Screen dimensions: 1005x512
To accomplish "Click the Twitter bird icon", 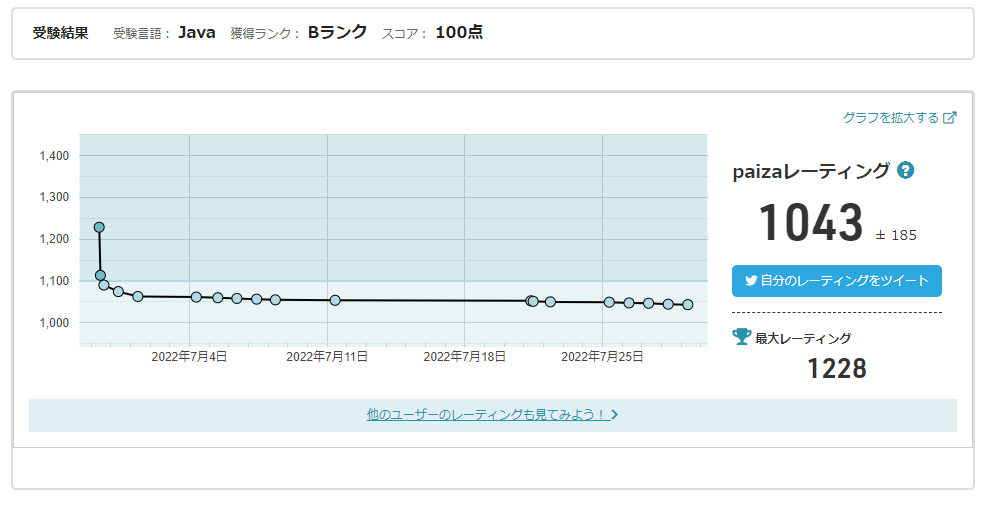I will click(749, 281).
